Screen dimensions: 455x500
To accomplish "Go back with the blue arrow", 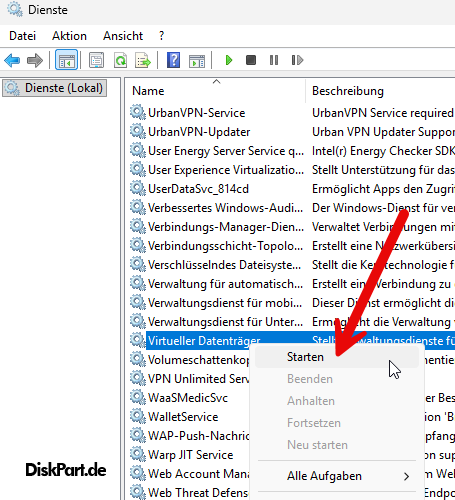I will click(x=12, y=60).
